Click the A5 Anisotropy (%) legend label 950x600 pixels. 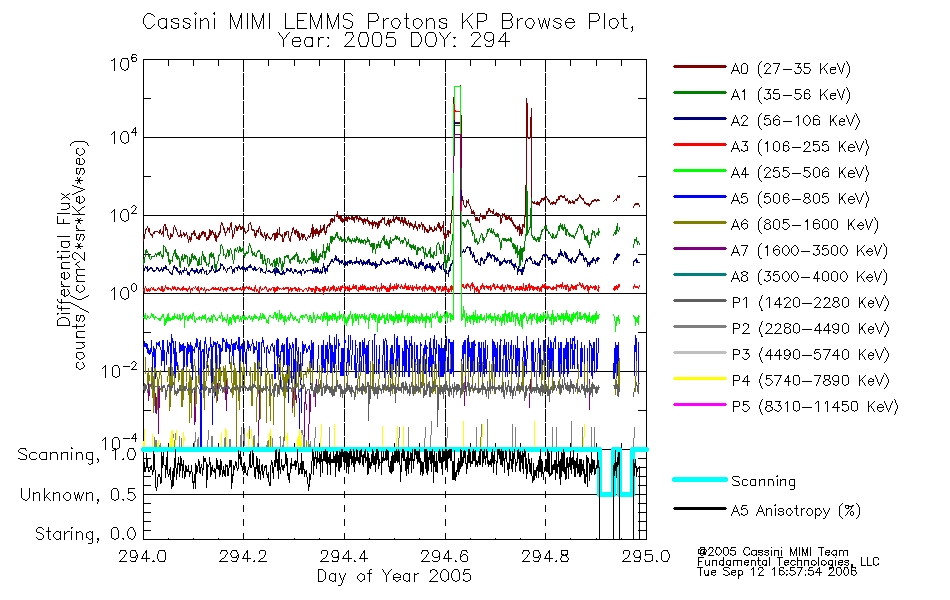click(x=796, y=511)
